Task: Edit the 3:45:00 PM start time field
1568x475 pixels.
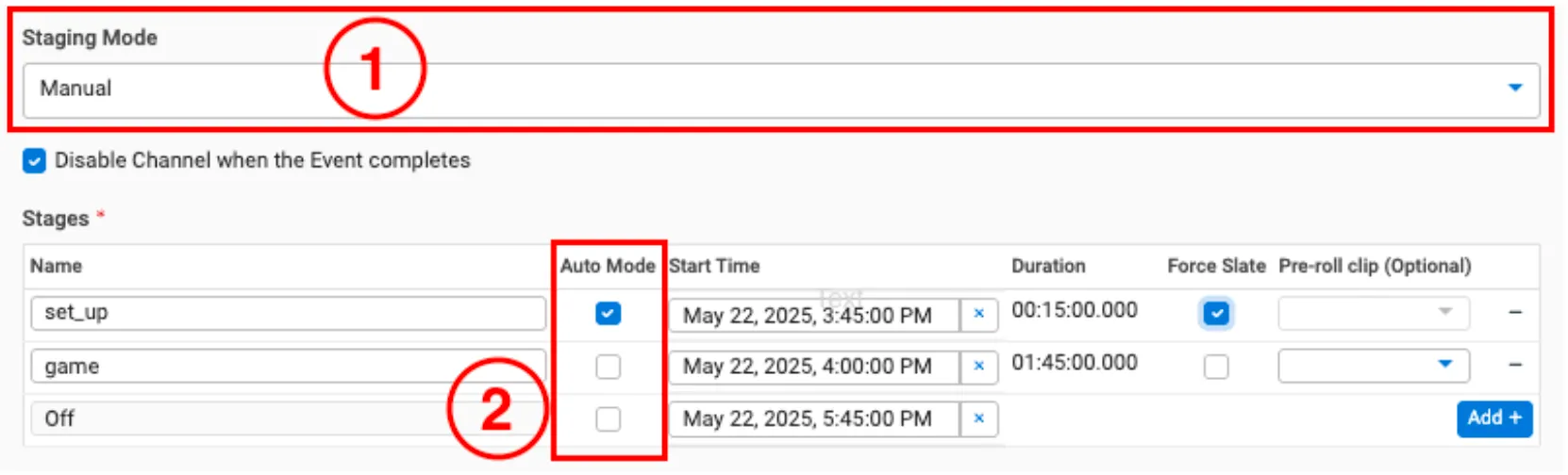Action: tap(814, 316)
